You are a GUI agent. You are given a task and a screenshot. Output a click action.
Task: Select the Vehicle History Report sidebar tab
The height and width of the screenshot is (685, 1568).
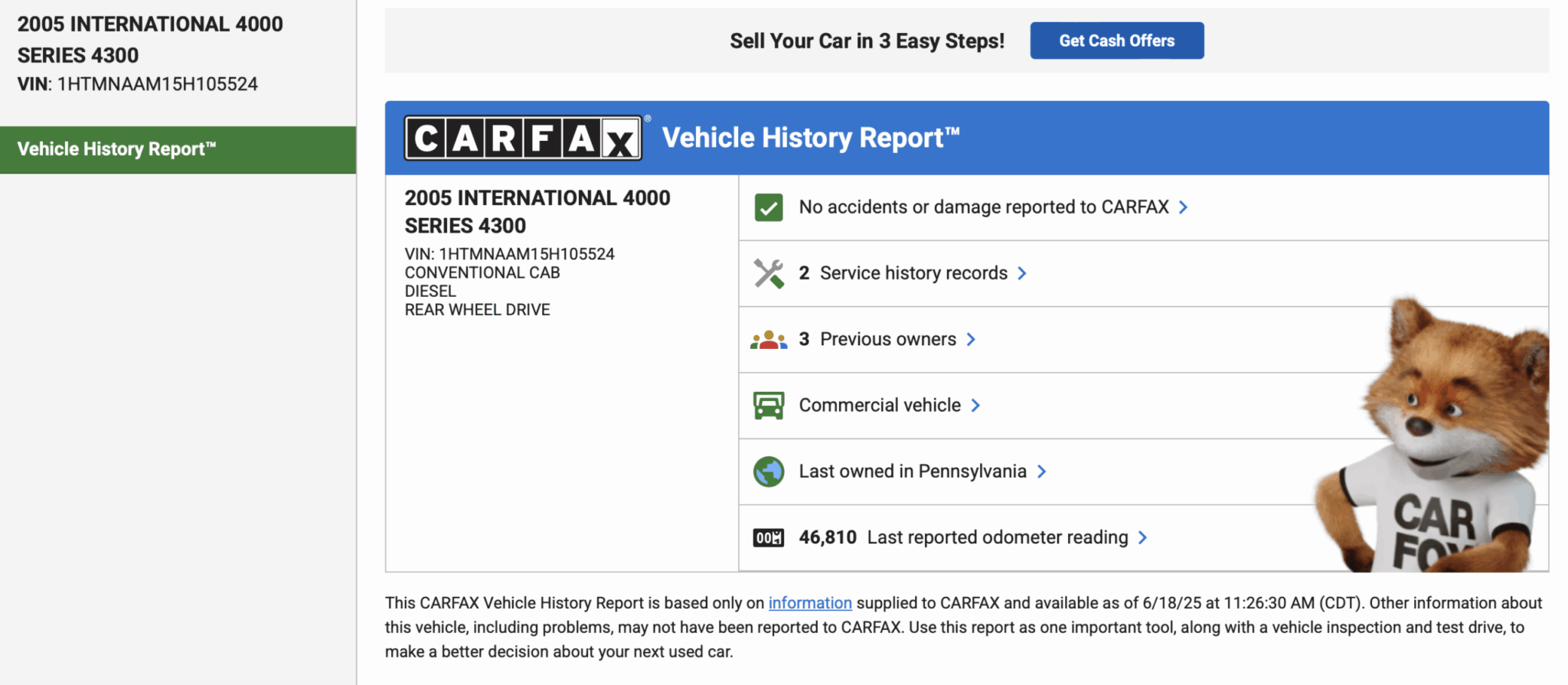click(178, 149)
